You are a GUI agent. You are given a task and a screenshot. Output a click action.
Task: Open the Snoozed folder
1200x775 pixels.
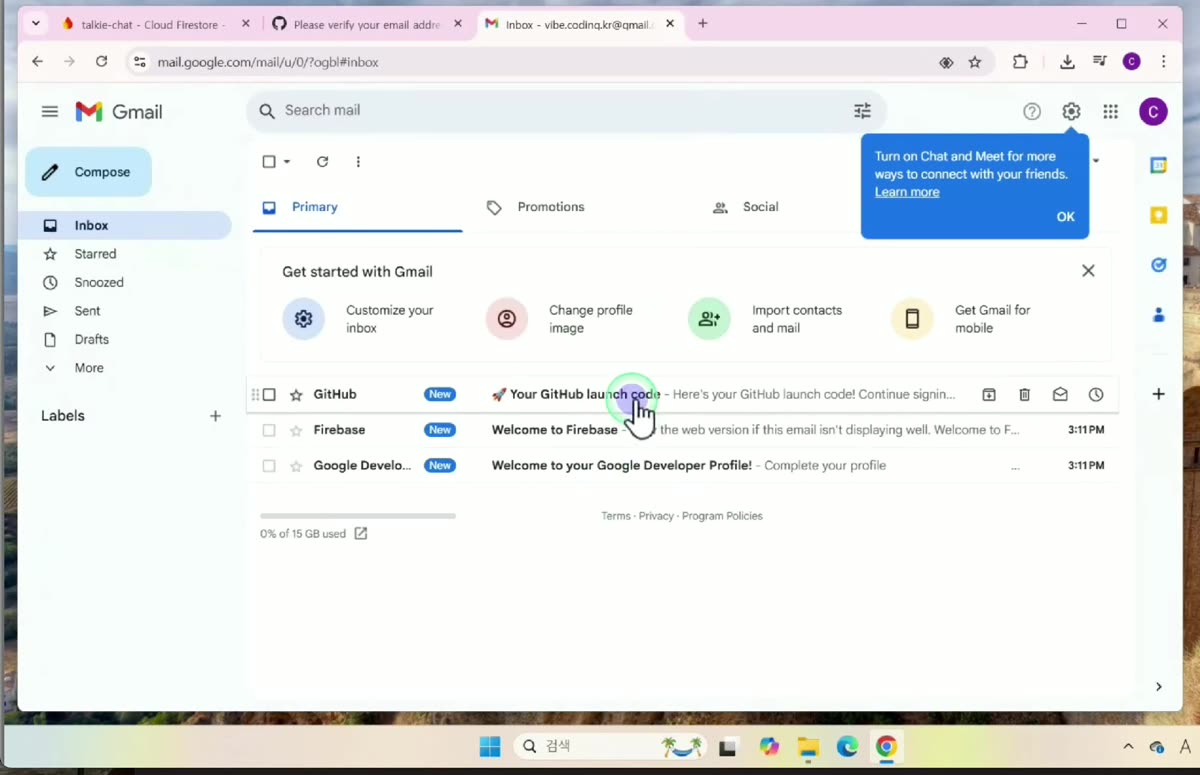coord(99,283)
